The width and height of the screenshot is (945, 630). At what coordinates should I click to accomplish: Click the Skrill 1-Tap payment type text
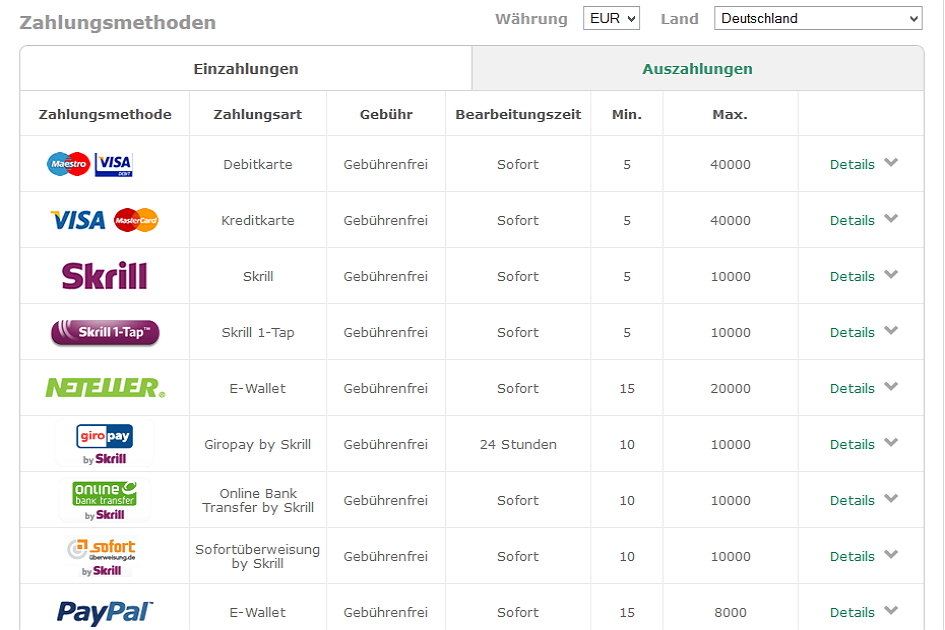(x=258, y=333)
